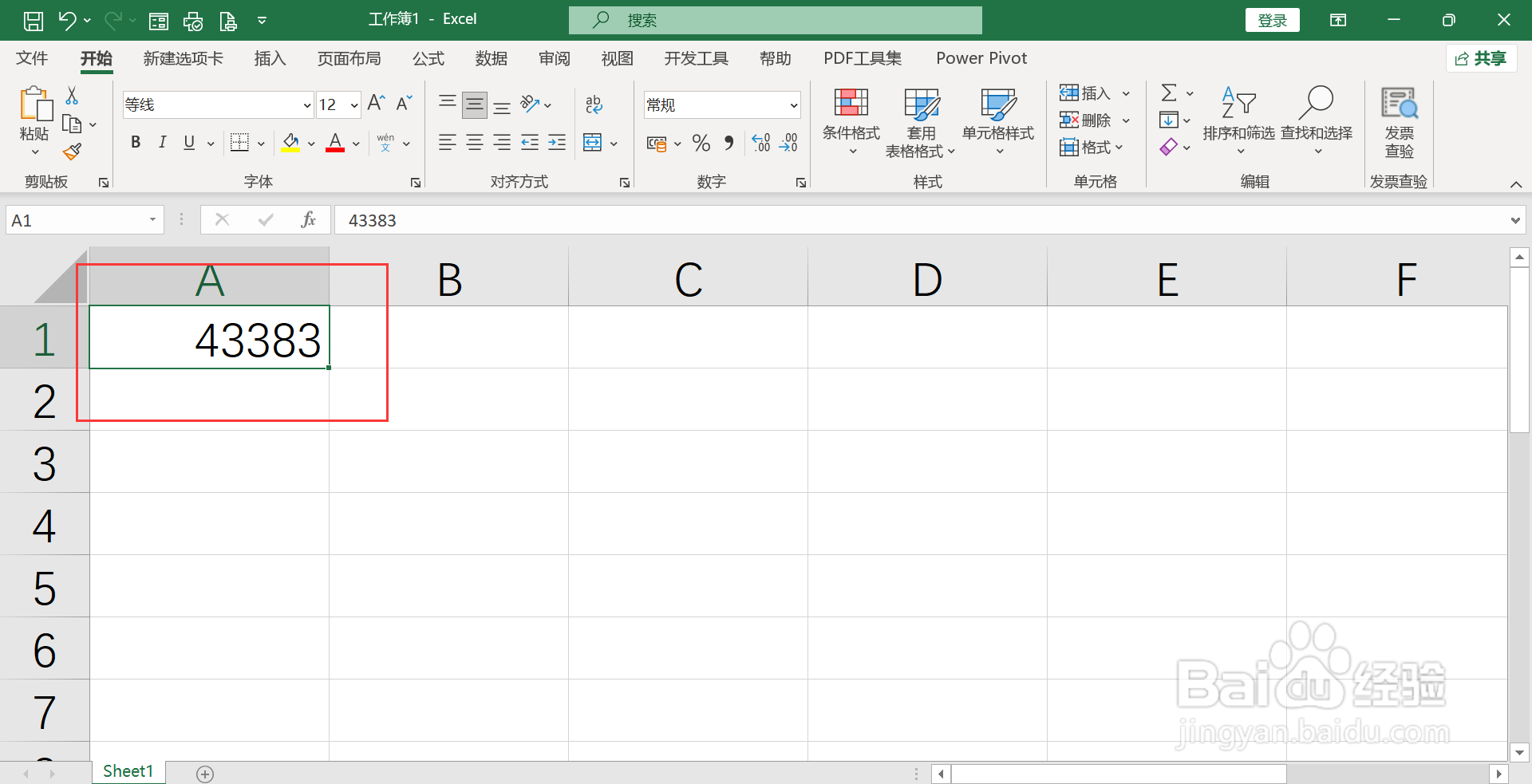Click the Percent Style icon
This screenshot has height=784, width=1532.
pos(701,143)
